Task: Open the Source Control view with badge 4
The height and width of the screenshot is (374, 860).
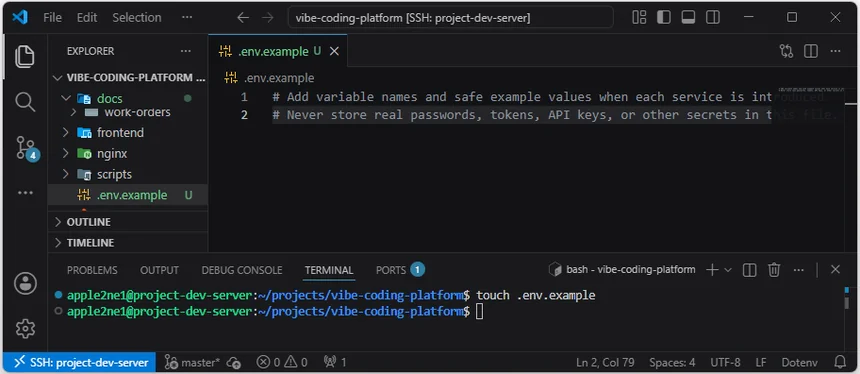Action: 26,148
